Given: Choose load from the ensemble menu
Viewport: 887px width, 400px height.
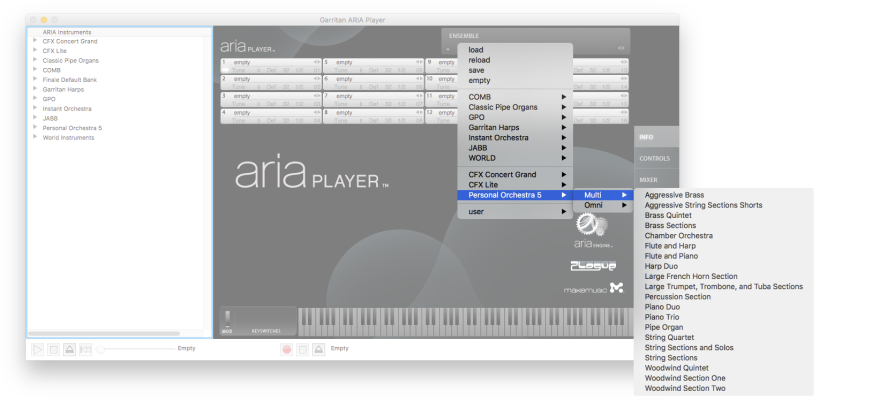Looking at the screenshot, I should coord(515,50).
